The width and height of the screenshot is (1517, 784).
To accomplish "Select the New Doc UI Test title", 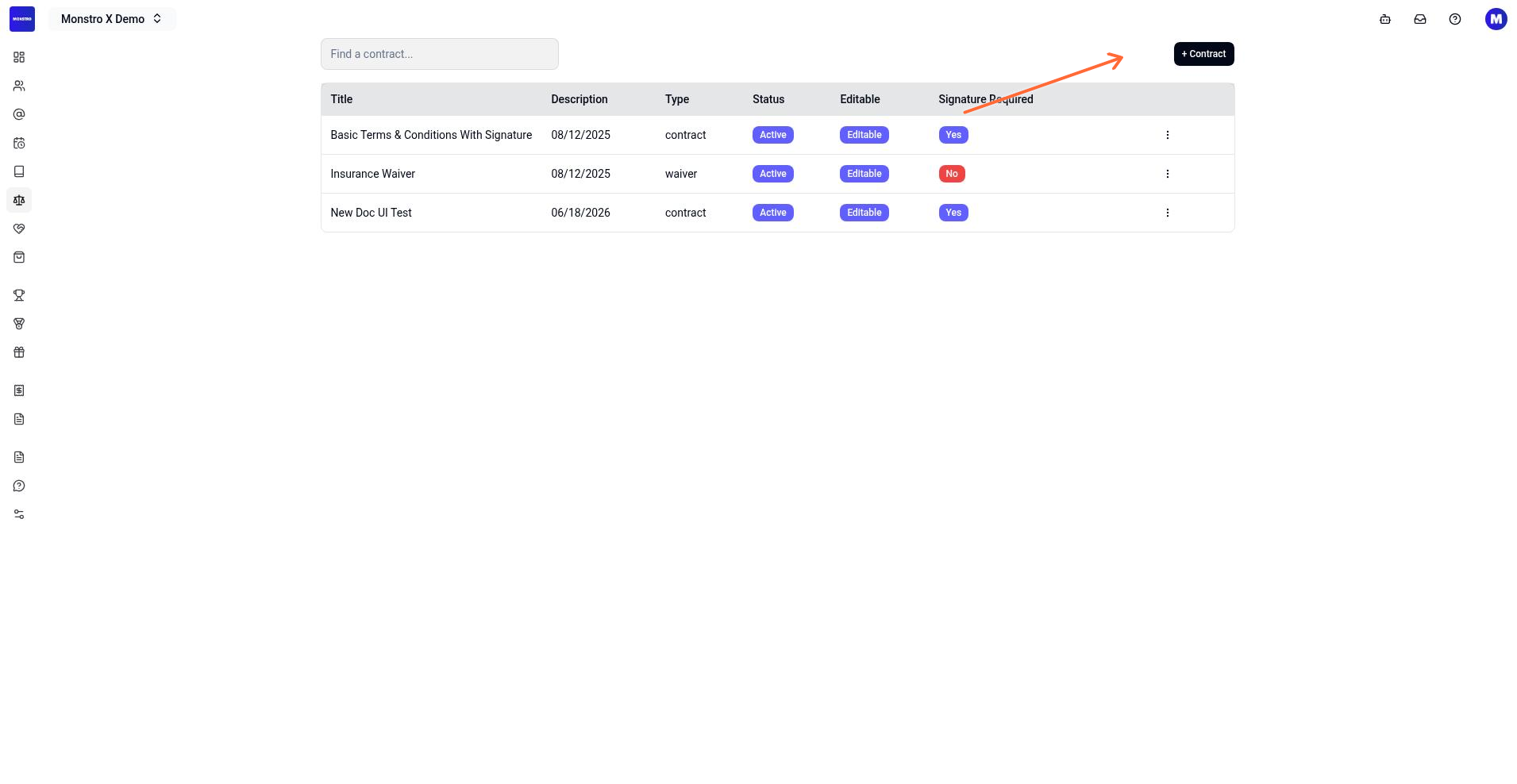I will click(x=371, y=213).
